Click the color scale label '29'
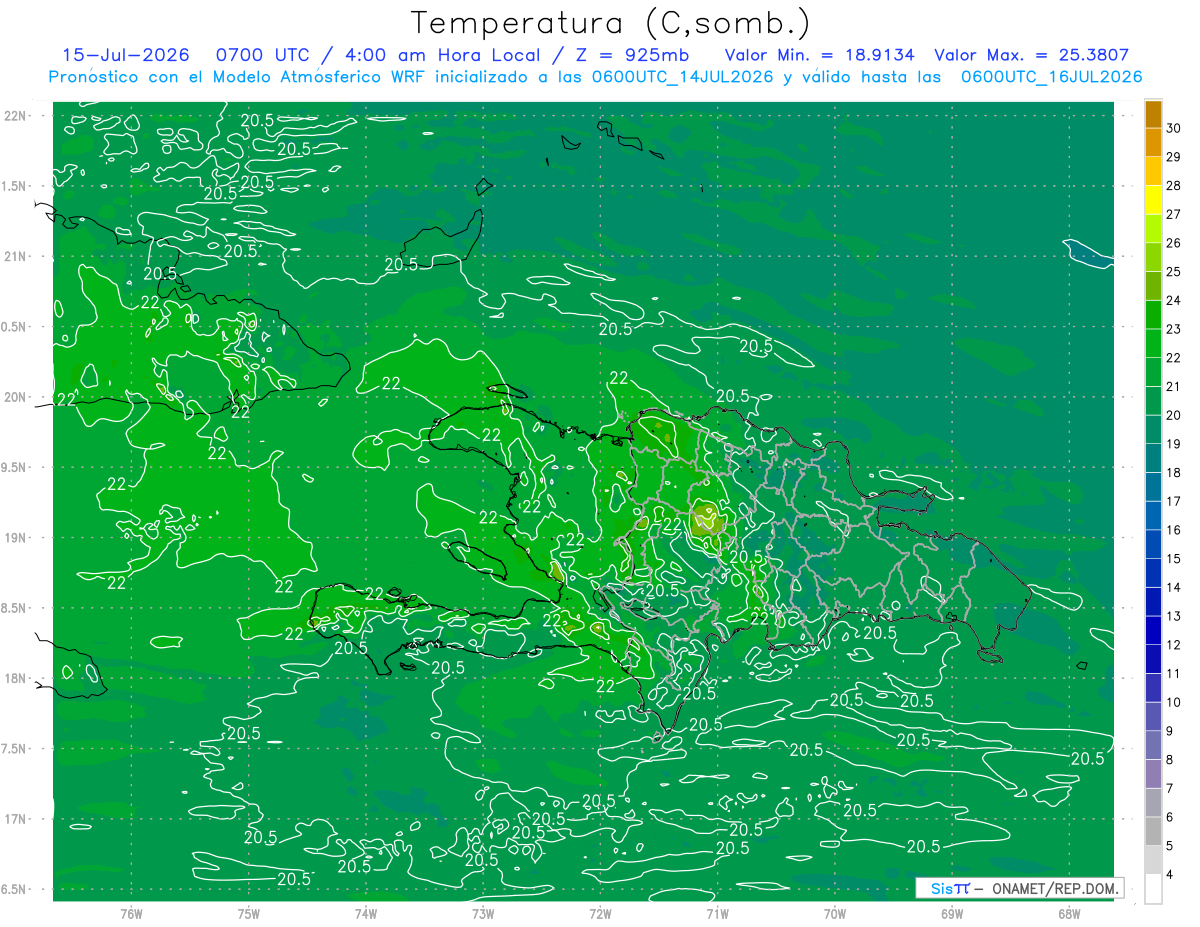1200x927 pixels. click(x=1174, y=157)
